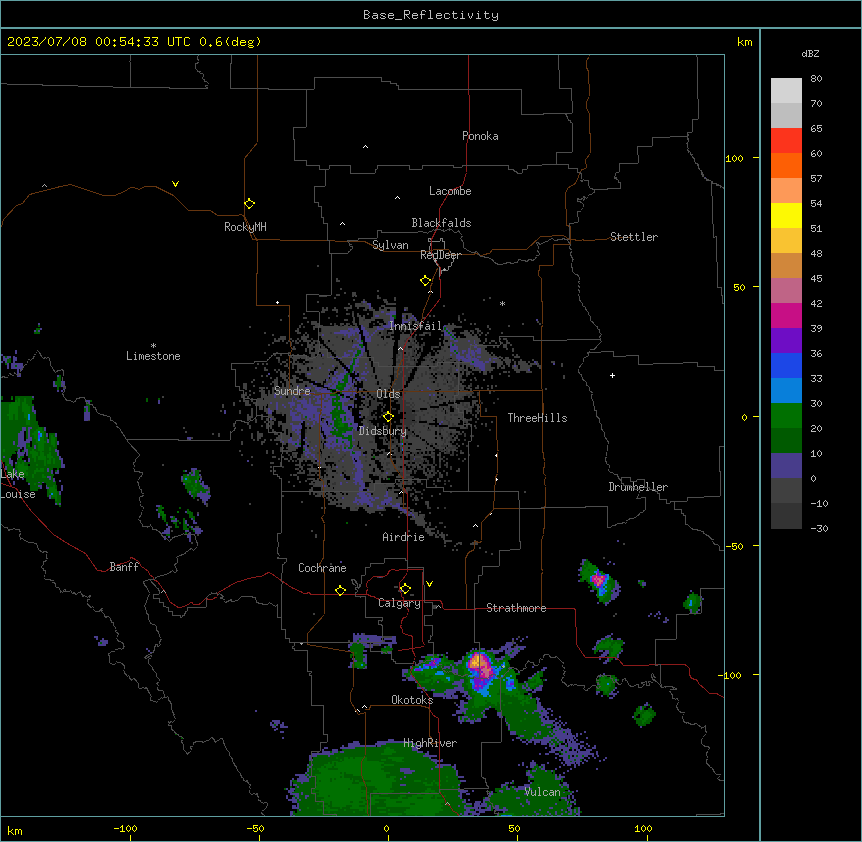Click the Lacombe city label

pyautogui.click(x=450, y=191)
